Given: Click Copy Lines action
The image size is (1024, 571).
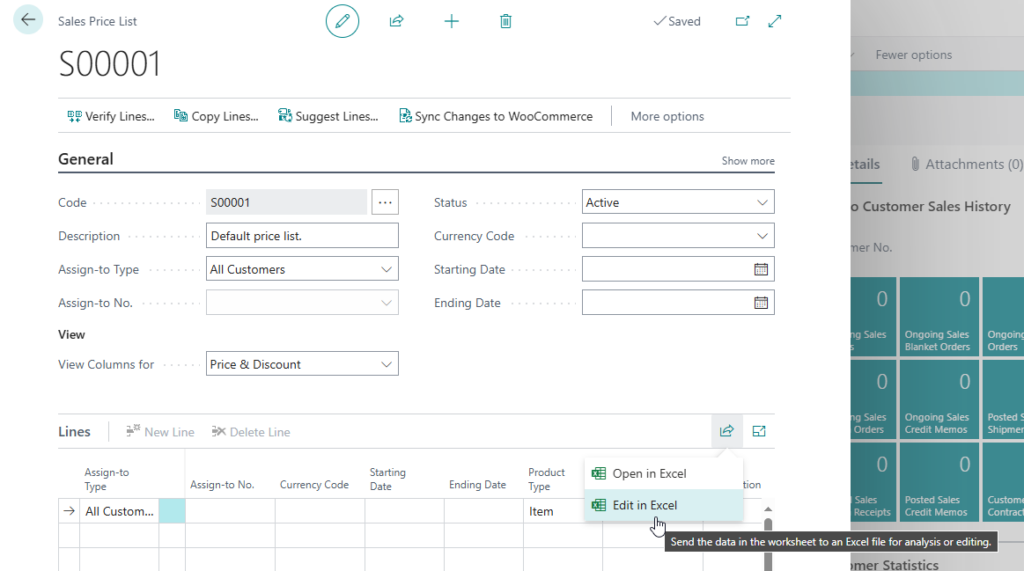Looking at the screenshot, I should click(x=216, y=116).
